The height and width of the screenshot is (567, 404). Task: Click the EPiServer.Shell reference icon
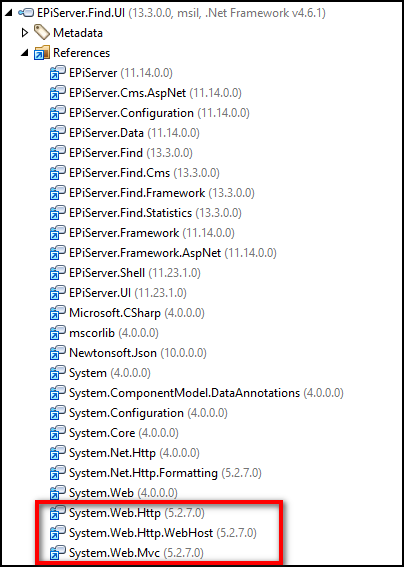pos(58,273)
